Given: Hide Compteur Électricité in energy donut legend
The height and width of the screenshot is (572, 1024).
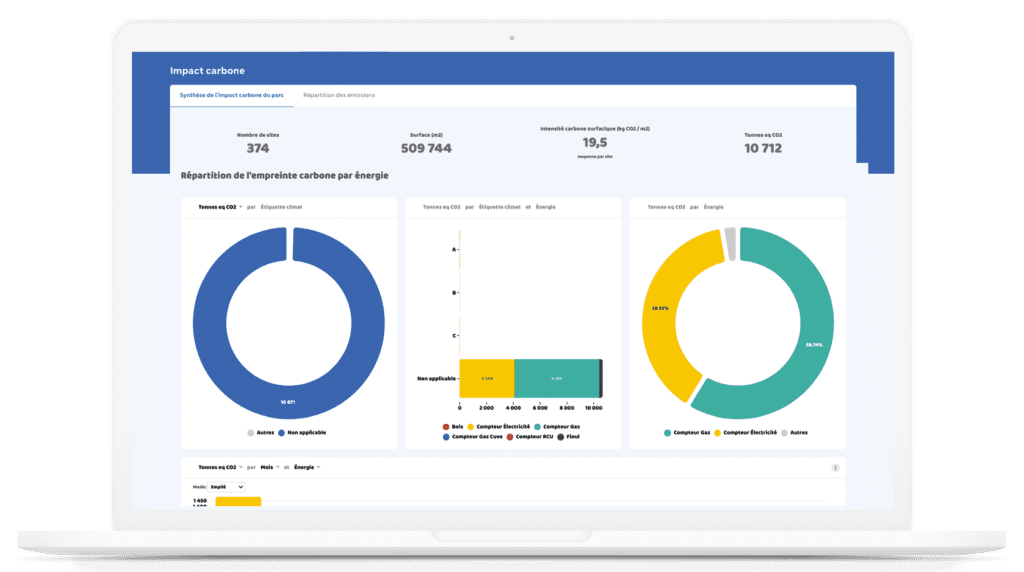Looking at the screenshot, I should point(718,433).
